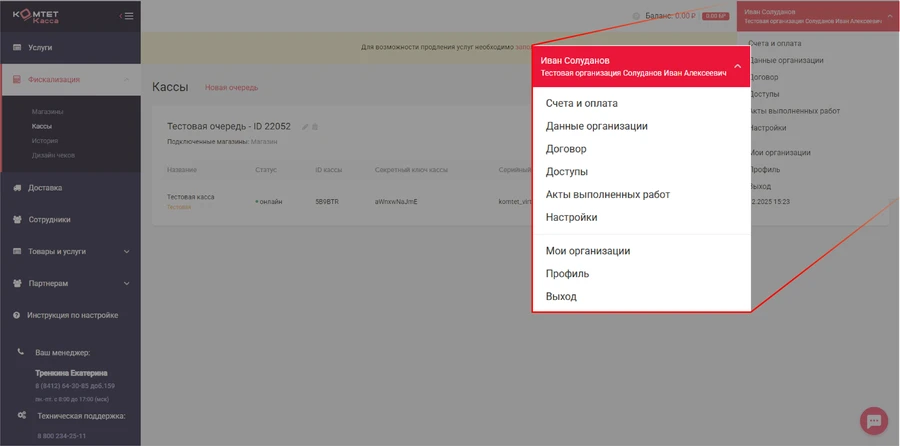Expand the Партнерам sidebar section
The width and height of the screenshot is (900, 446).
coord(126,283)
